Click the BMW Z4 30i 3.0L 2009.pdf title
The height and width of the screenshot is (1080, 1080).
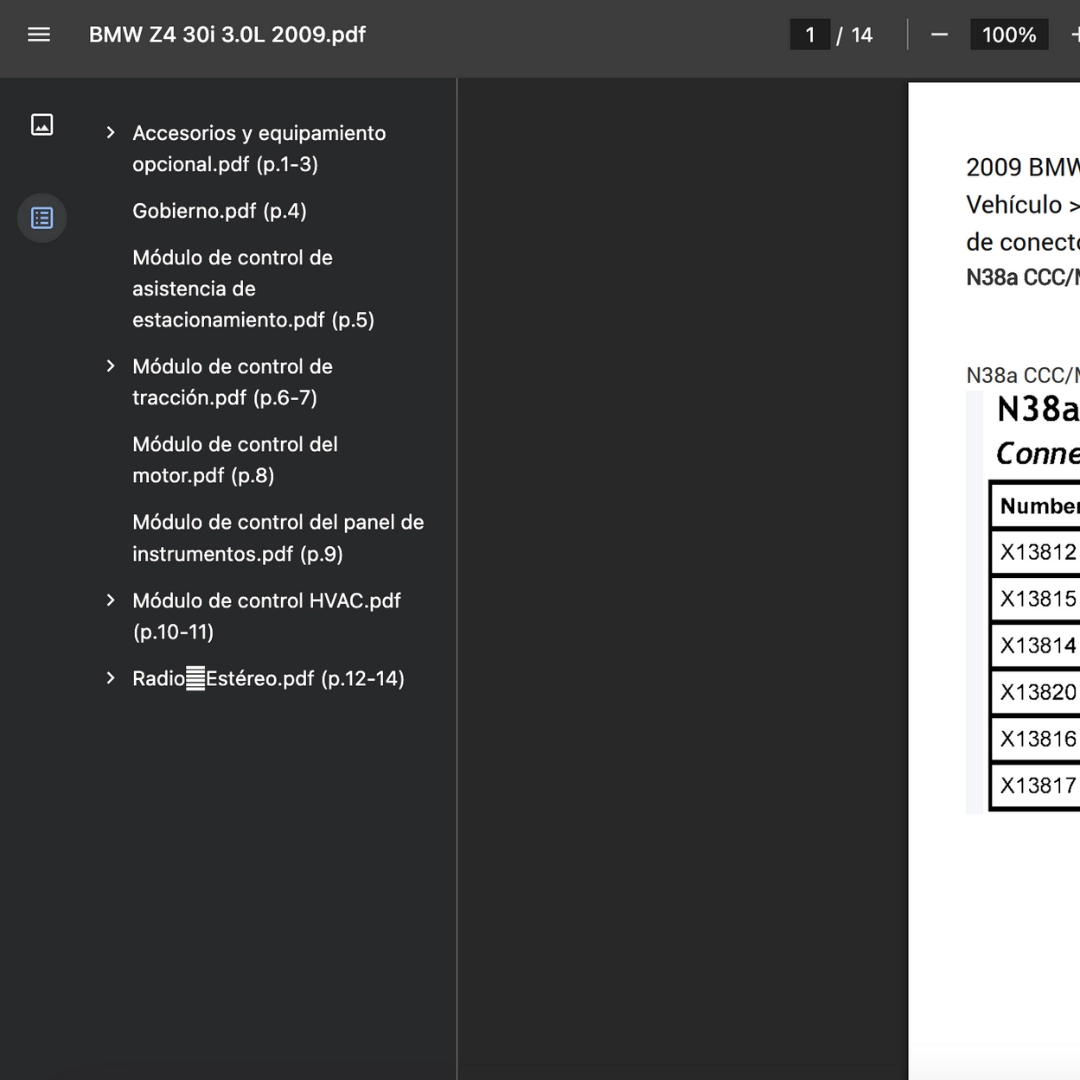tap(227, 34)
